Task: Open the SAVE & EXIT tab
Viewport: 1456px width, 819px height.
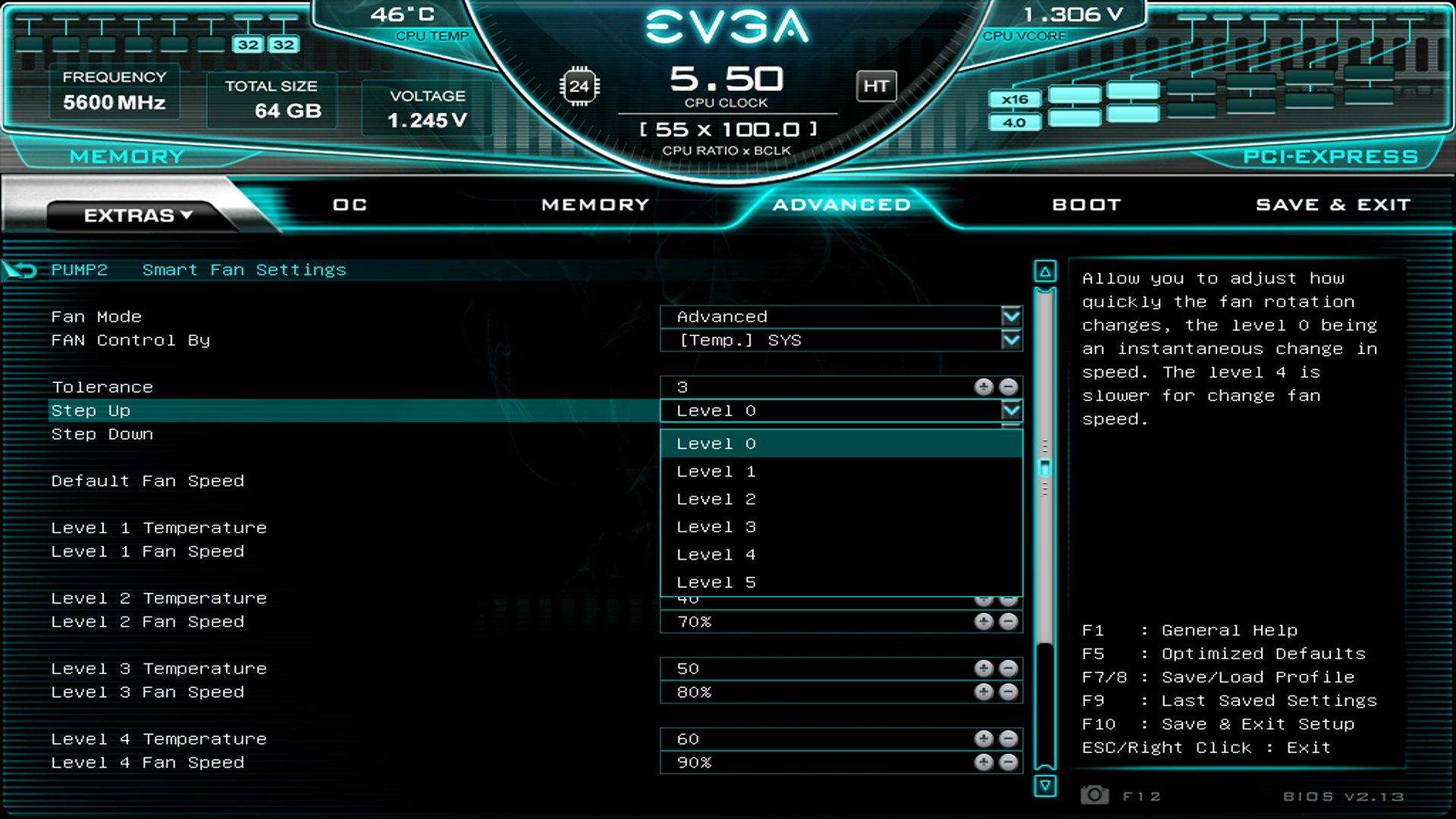Action: tap(1332, 204)
